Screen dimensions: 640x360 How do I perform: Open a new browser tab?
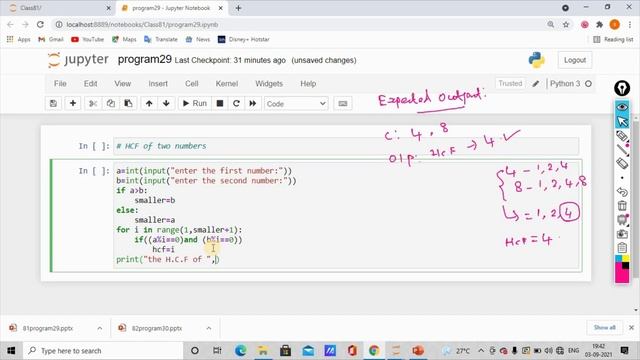(238, 8)
